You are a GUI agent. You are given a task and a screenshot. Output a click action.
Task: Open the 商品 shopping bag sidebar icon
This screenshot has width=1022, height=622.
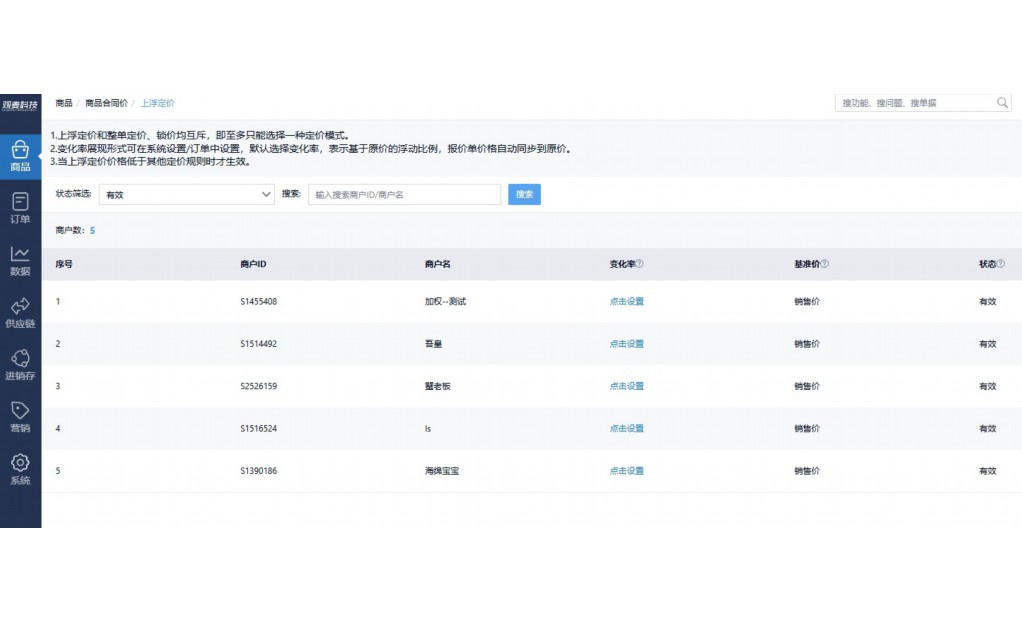click(20, 156)
